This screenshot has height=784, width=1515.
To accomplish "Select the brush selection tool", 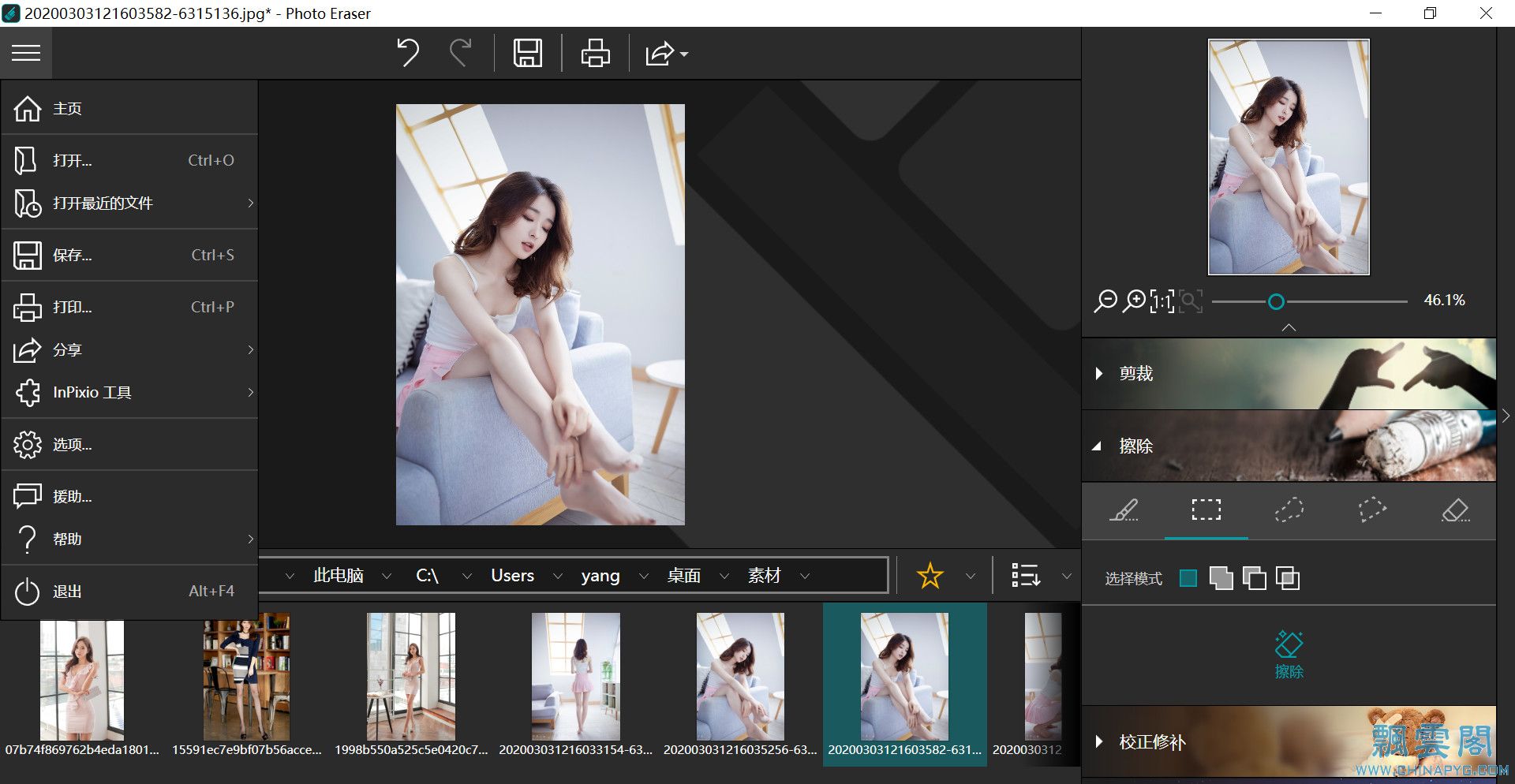I will point(1124,510).
